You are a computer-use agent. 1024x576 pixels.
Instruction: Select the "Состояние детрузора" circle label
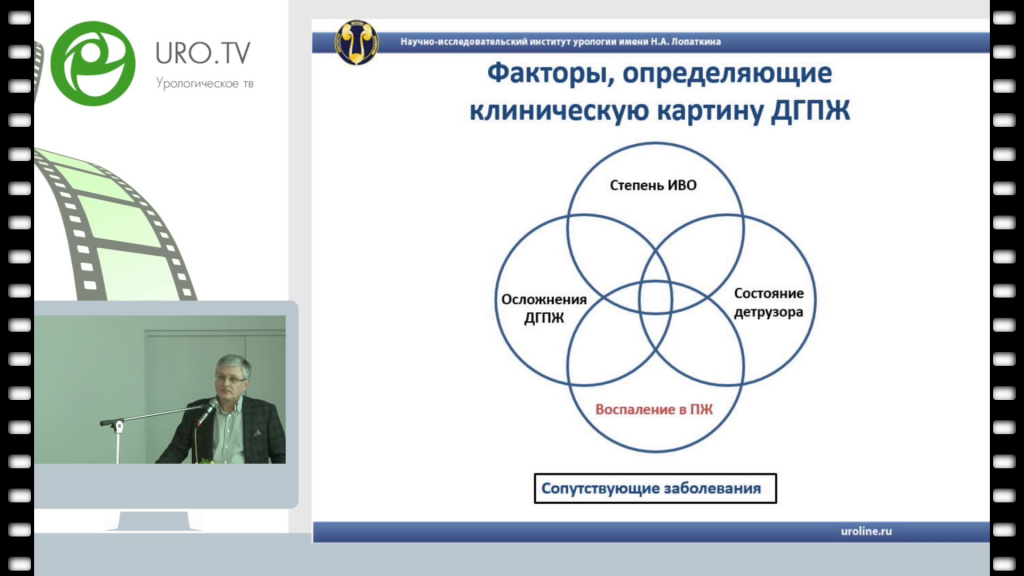pyautogui.click(x=768, y=302)
